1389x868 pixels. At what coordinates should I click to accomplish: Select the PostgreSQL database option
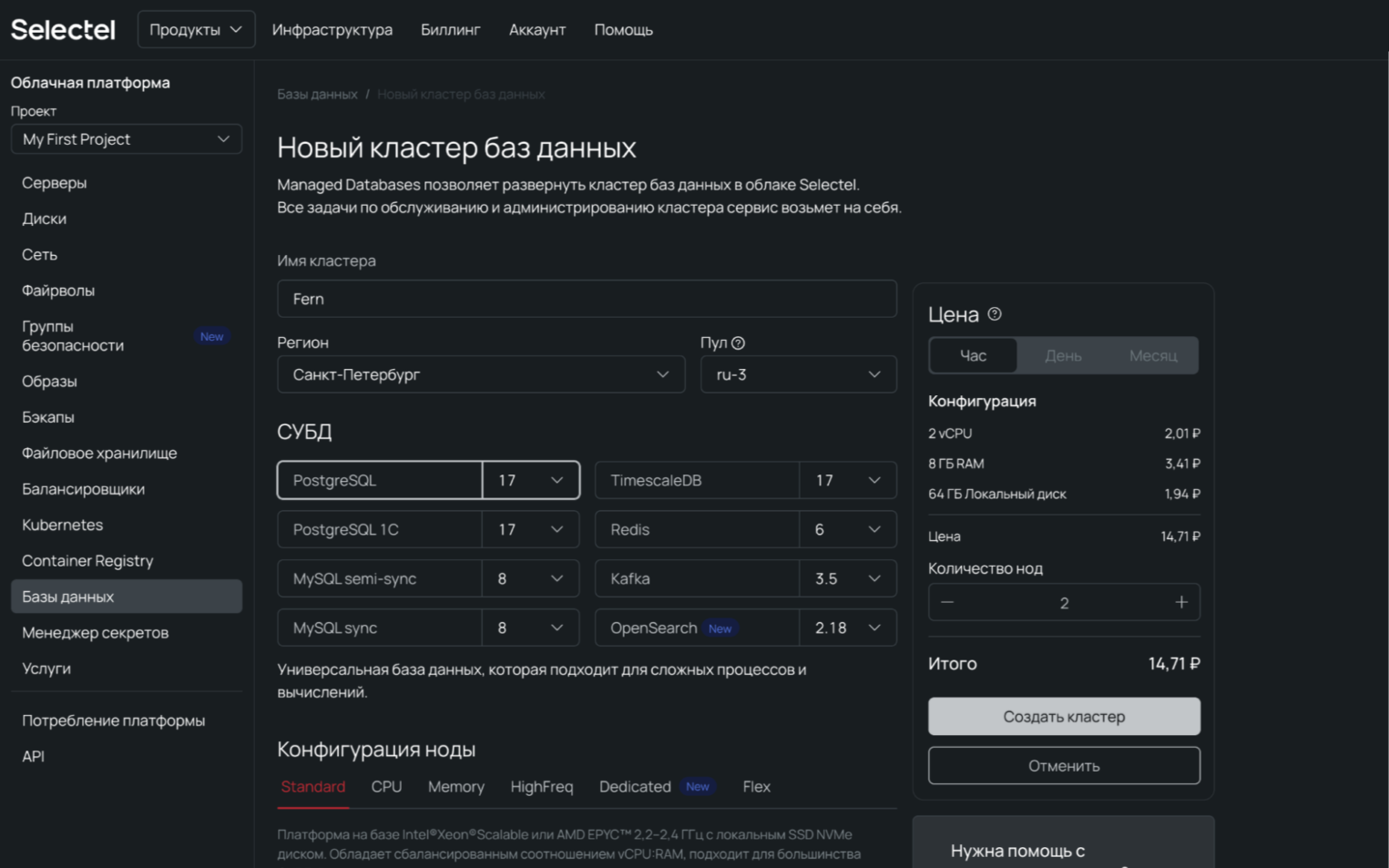click(379, 480)
